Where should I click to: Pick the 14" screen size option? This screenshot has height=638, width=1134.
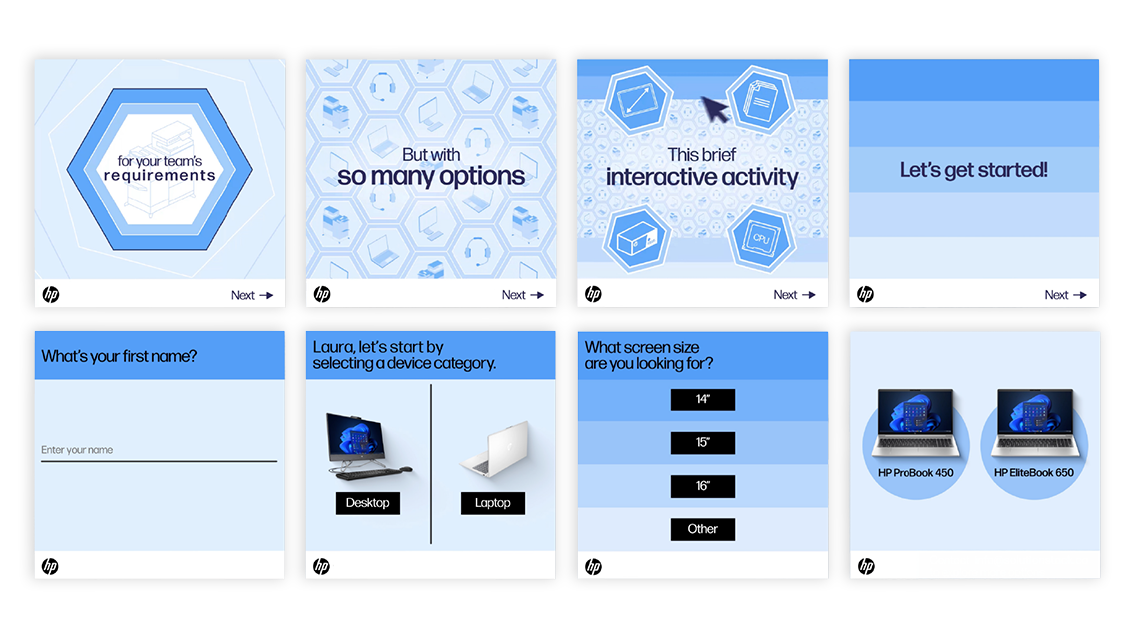[x=702, y=399]
